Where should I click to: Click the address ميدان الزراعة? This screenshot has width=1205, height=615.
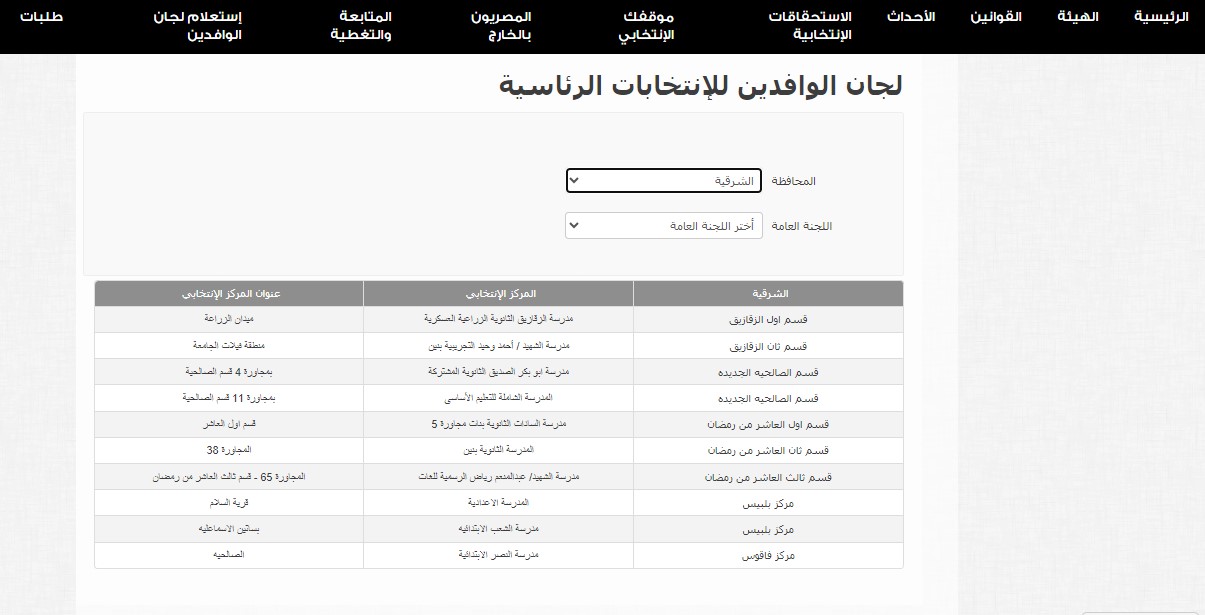click(229, 319)
